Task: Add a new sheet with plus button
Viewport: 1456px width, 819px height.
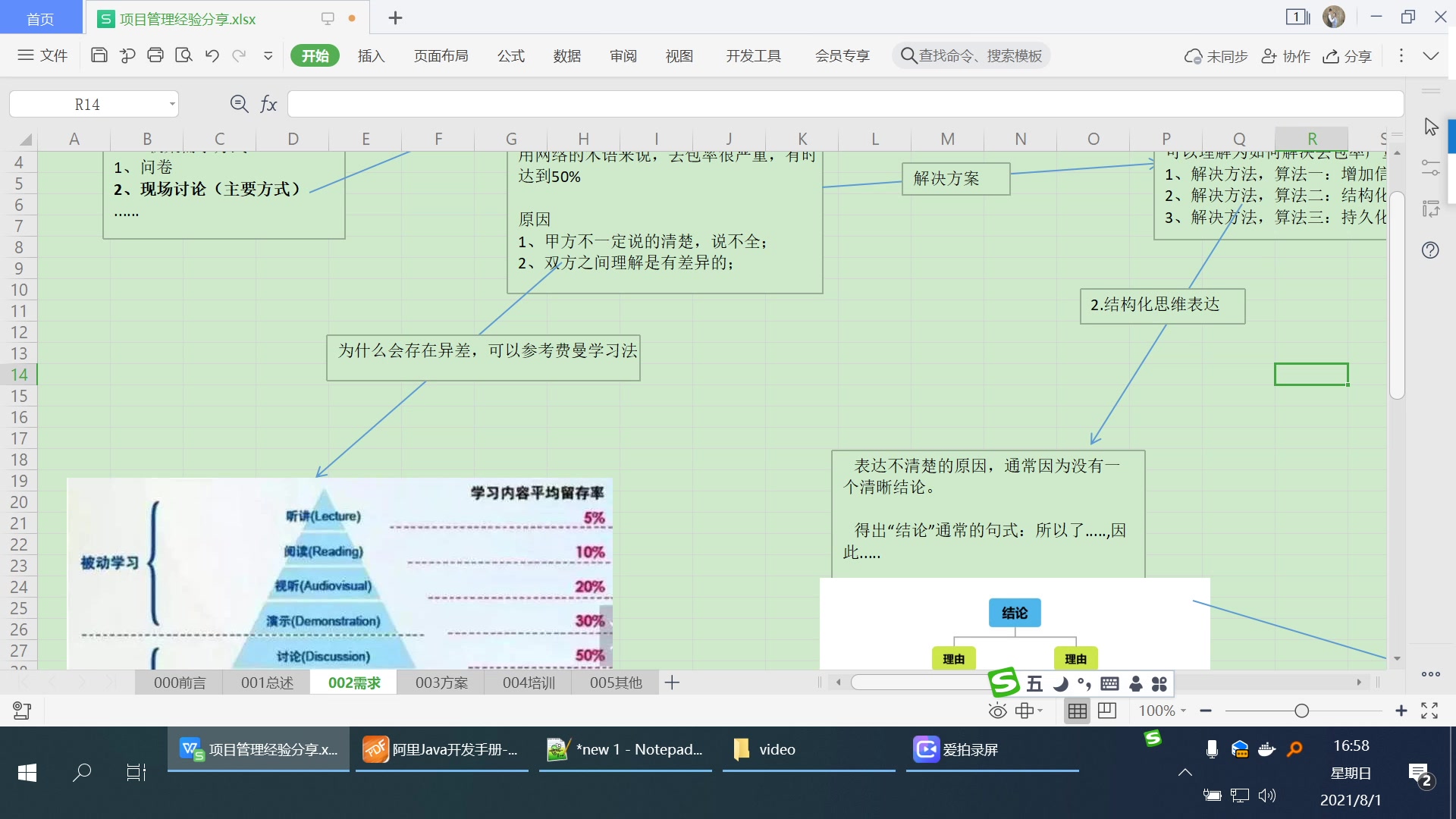Action: point(672,682)
